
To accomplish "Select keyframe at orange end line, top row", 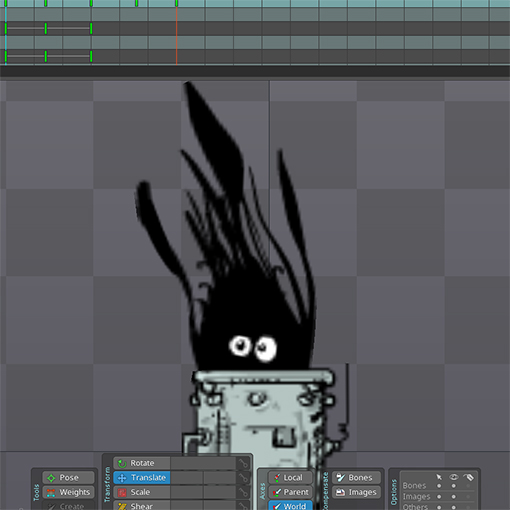I will pos(176,3).
